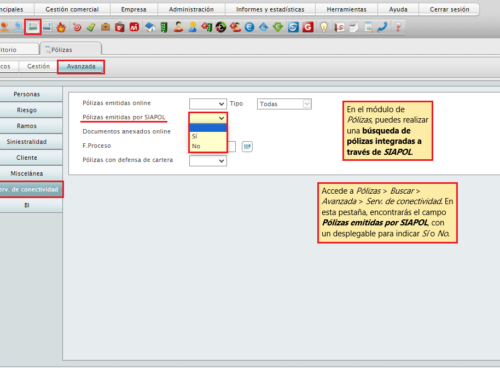Choose the blank highlighted option in SIAPOL list
Viewport: 500px width, 383px height.
(208, 128)
